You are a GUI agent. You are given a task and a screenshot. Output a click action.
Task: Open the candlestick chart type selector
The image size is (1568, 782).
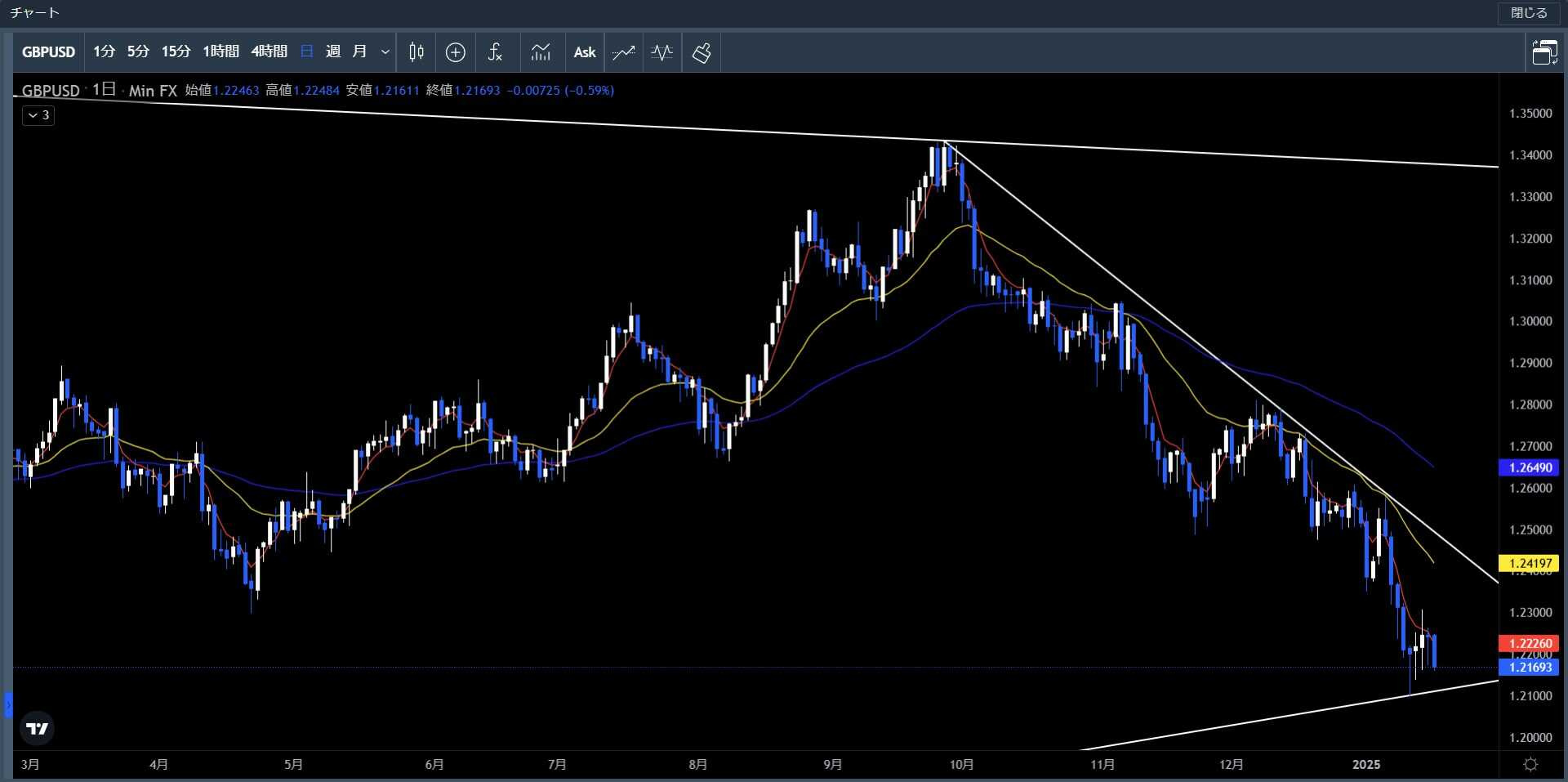coord(416,52)
